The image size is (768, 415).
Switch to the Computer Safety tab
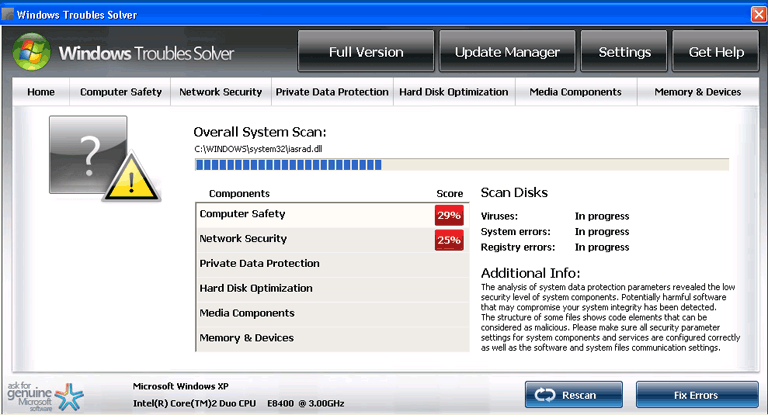click(x=121, y=92)
